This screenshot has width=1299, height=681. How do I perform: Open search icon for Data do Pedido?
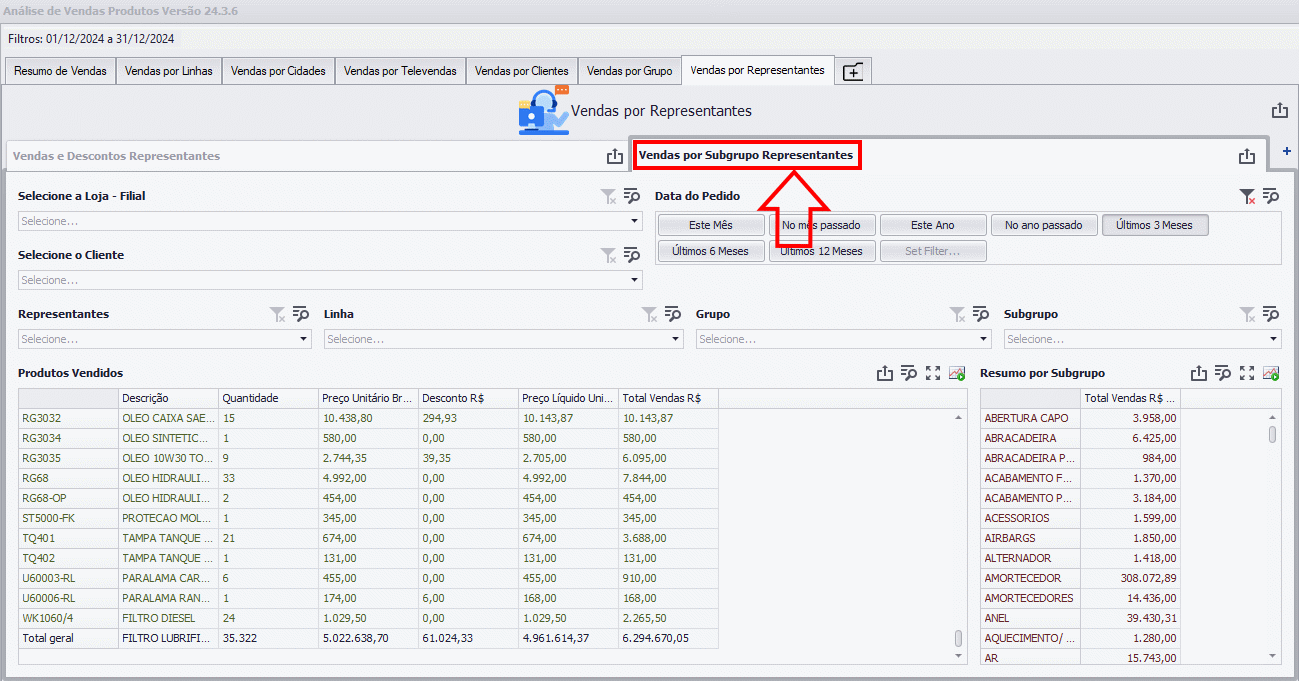pyautogui.click(x=1271, y=196)
